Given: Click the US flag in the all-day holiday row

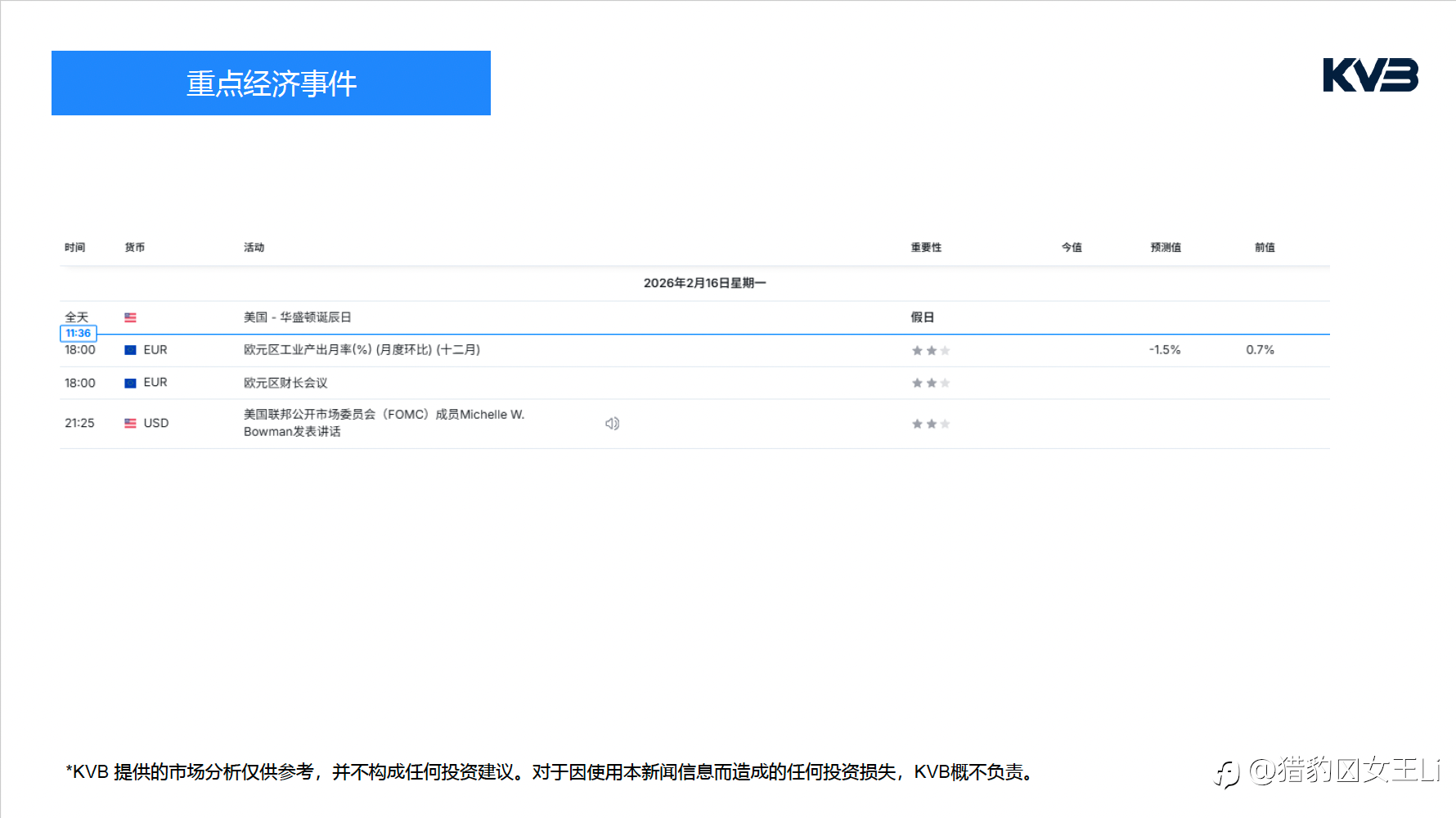Looking at the screenshot, I should pyautogui.click(x=130, y=317).
